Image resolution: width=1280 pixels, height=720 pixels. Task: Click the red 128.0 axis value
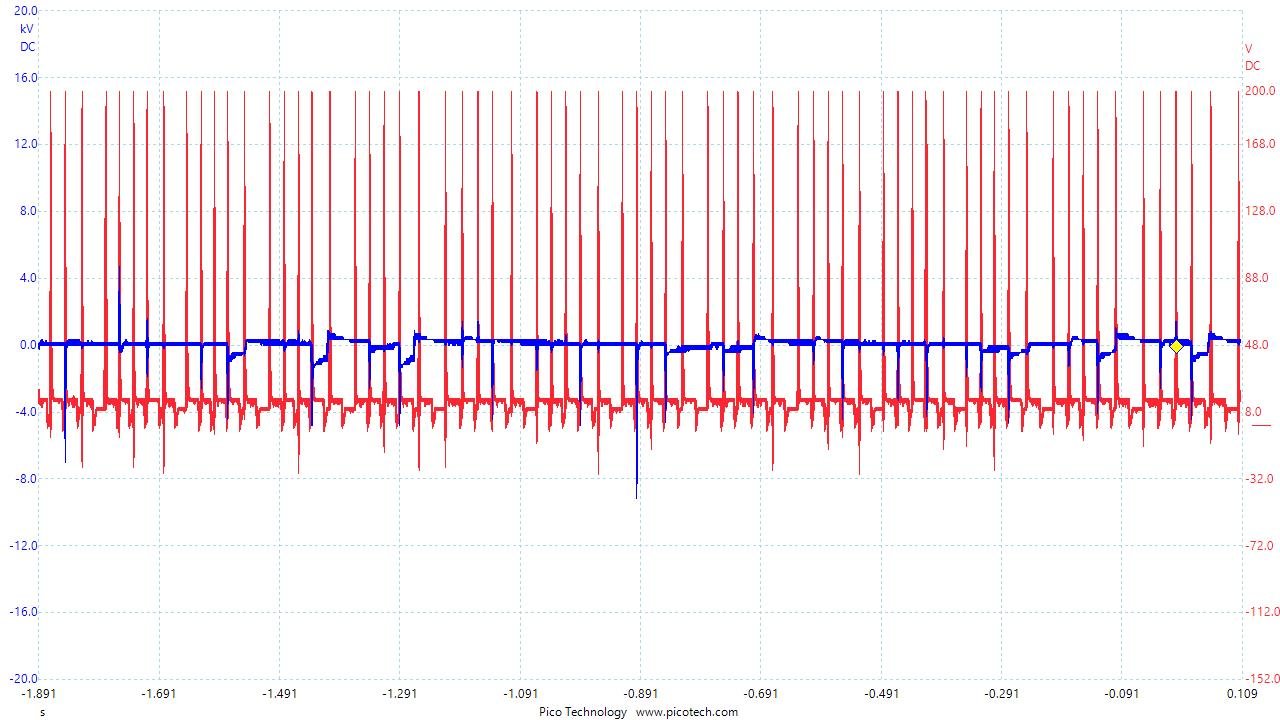(1260, 211)
